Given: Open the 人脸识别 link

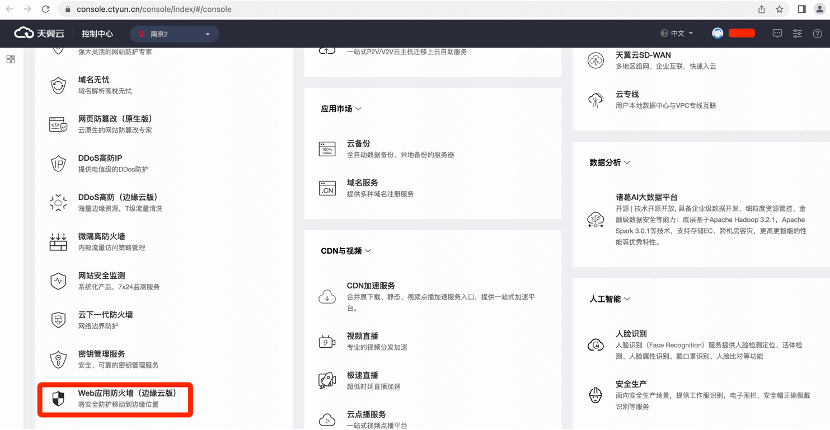Looking at the screenshot, I should (631, 334).
